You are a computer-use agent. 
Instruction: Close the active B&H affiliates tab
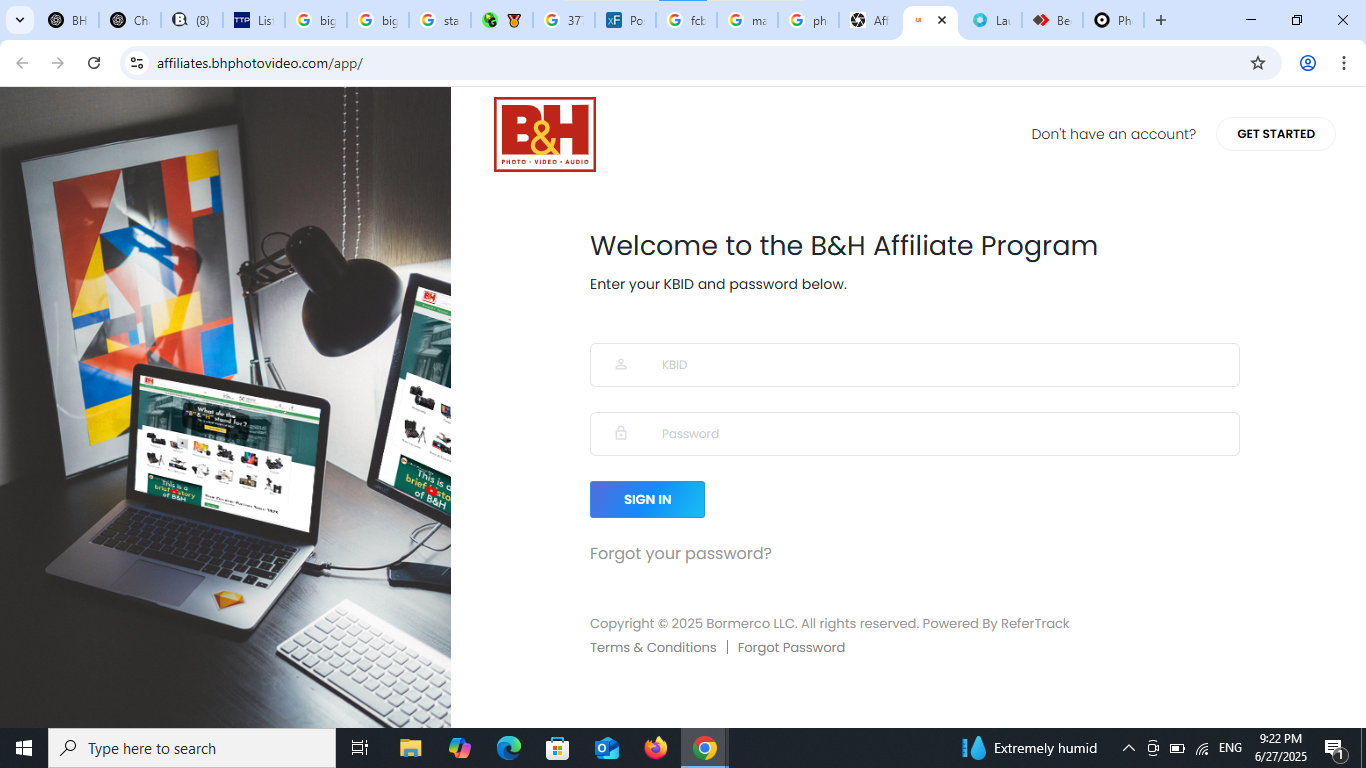[x=942, y=20]
